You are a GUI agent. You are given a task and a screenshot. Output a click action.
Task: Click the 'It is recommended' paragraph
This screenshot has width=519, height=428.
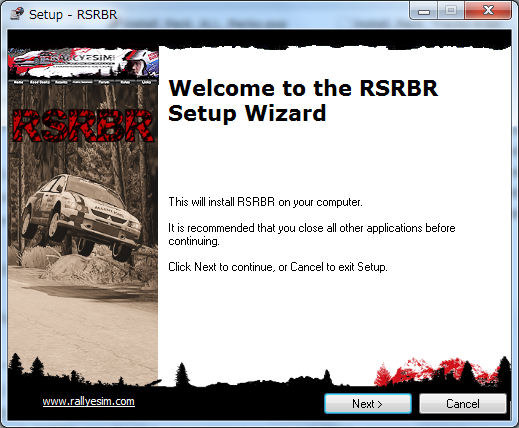point(312,234)
